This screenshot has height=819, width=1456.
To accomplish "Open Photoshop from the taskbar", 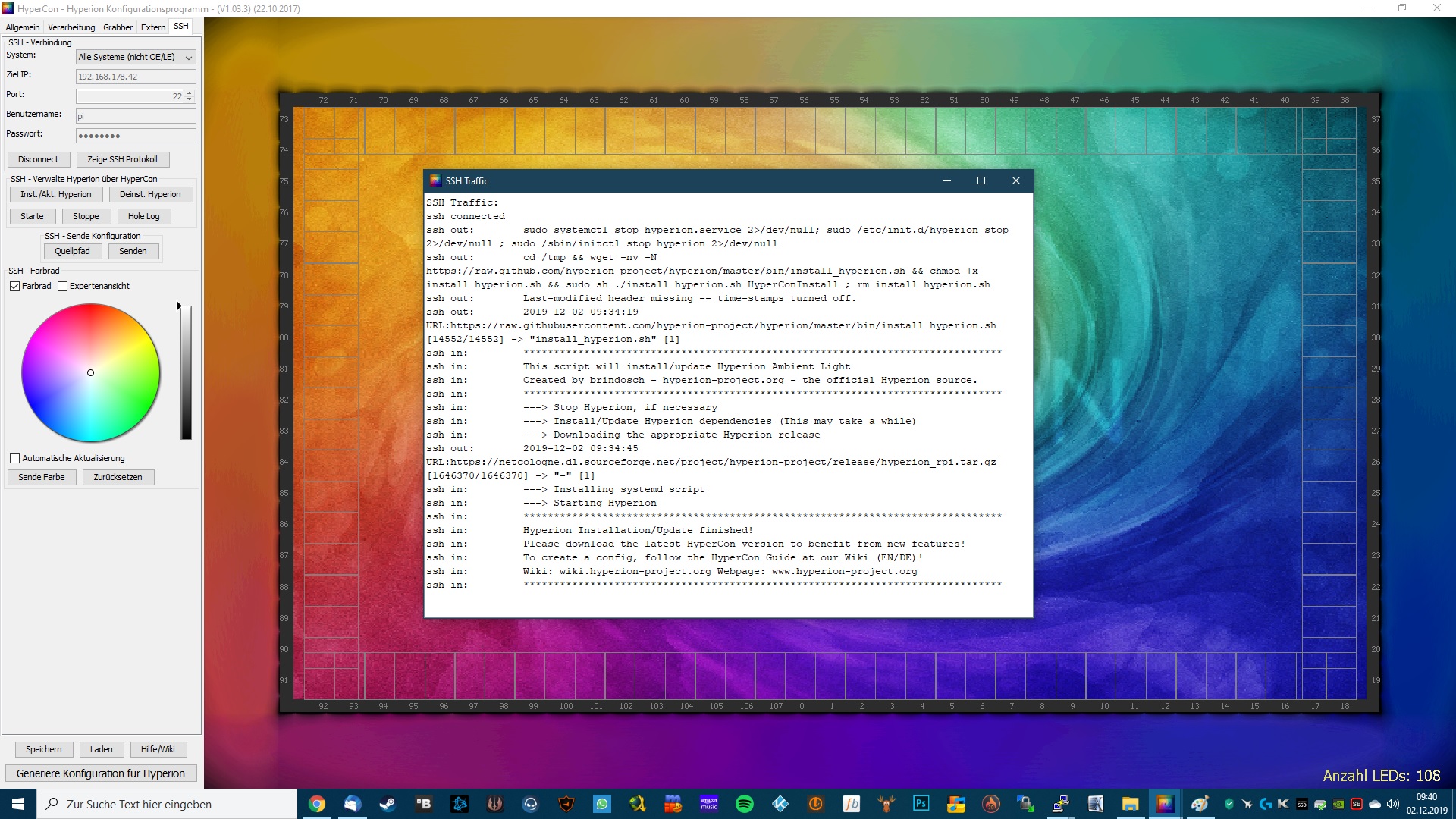I will coord(921,804).
